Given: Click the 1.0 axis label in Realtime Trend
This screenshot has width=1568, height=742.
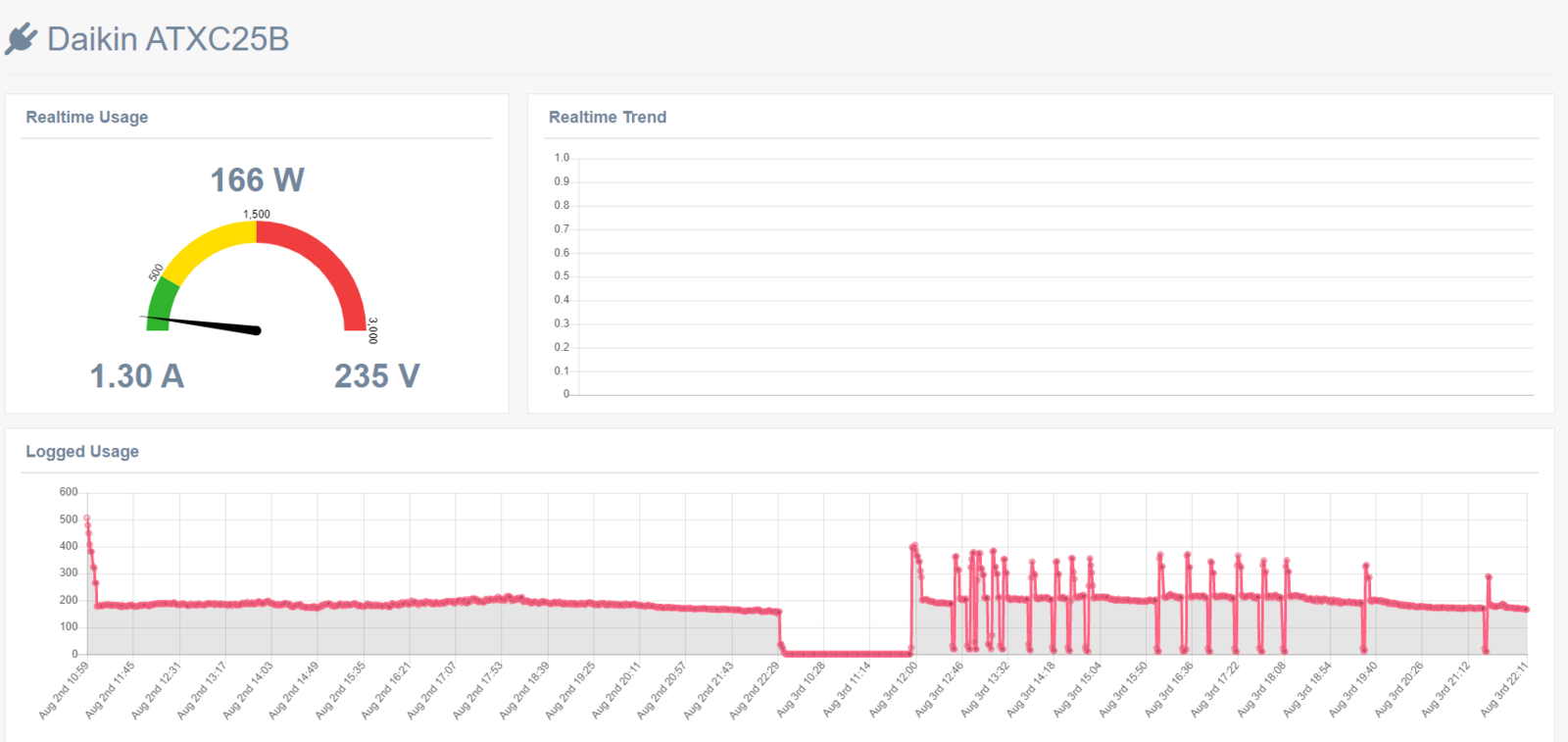Looking at the screenshot, I should (x=562, y=158).
